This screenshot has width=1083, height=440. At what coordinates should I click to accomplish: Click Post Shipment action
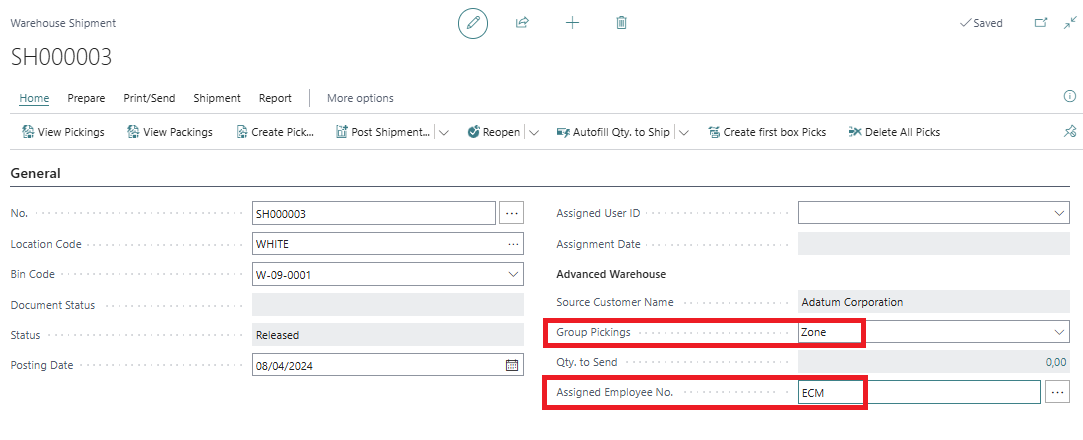[x=383, y=132]
